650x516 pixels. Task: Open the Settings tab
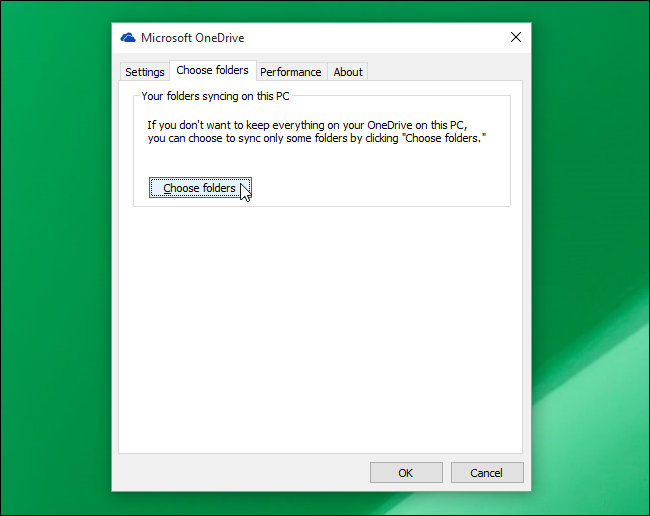point(145,72)
